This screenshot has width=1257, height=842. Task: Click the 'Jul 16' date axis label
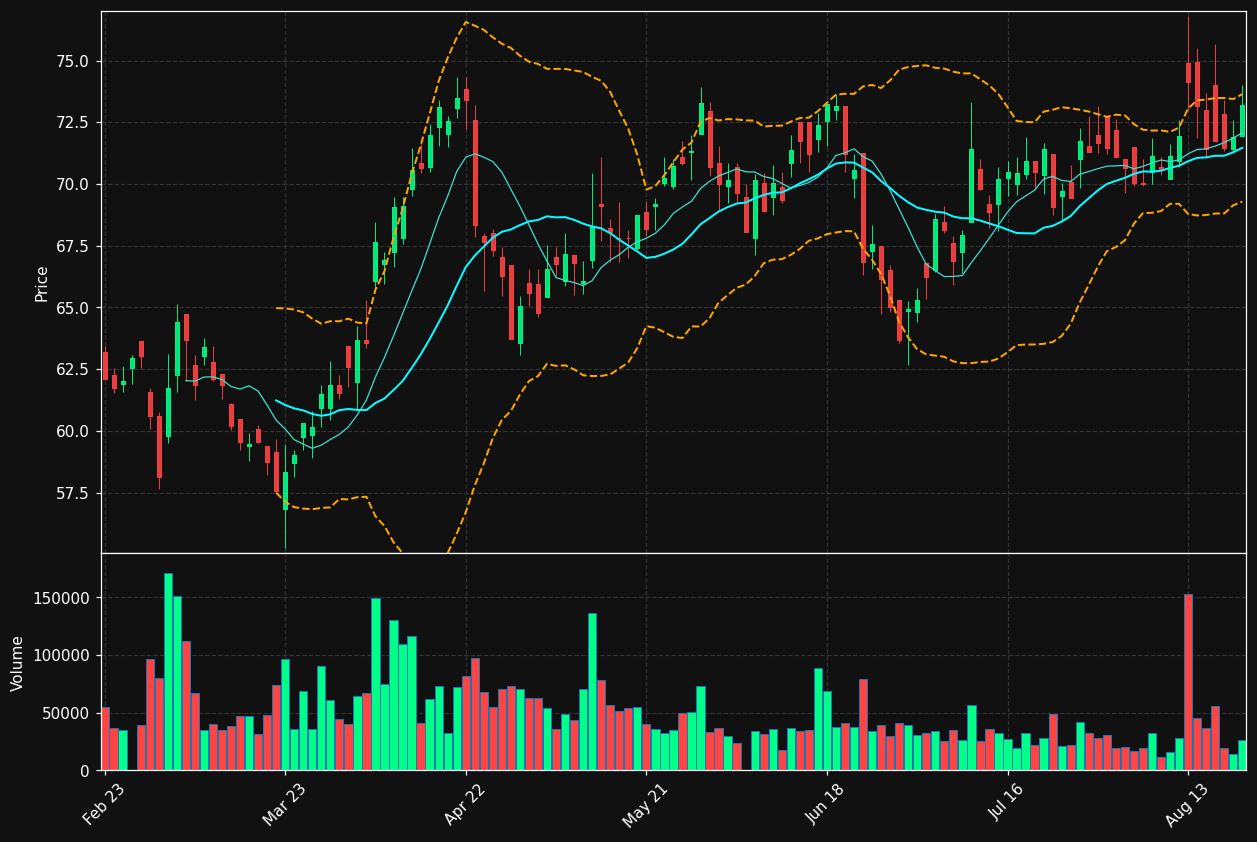tap(1007, 805)
